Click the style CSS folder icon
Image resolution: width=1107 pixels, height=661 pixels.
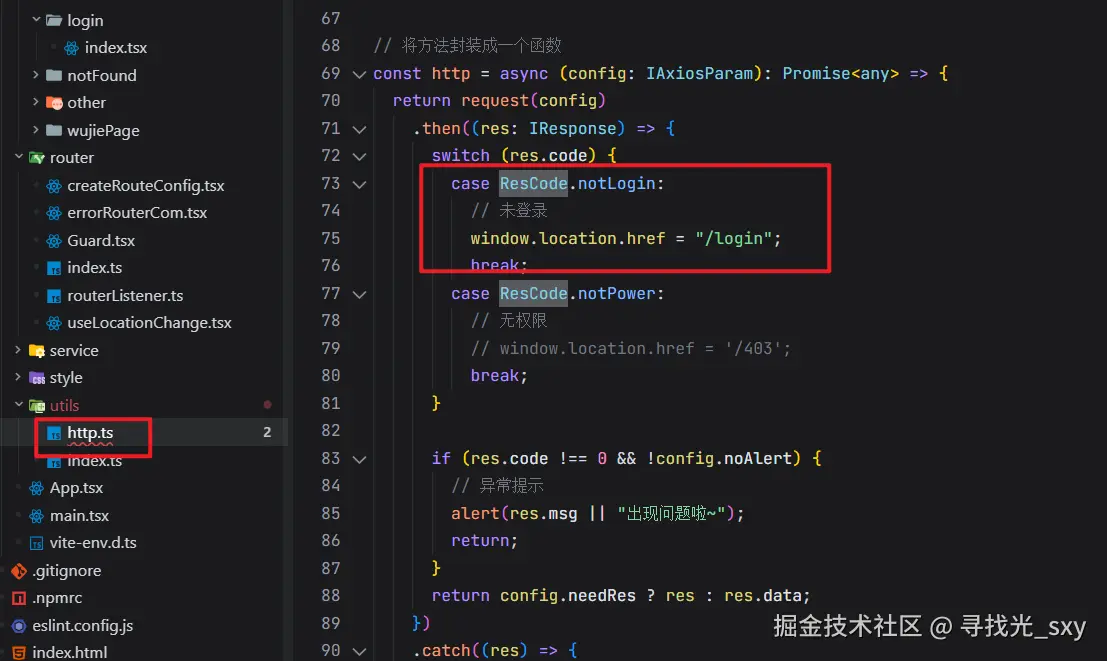point(37,378)
